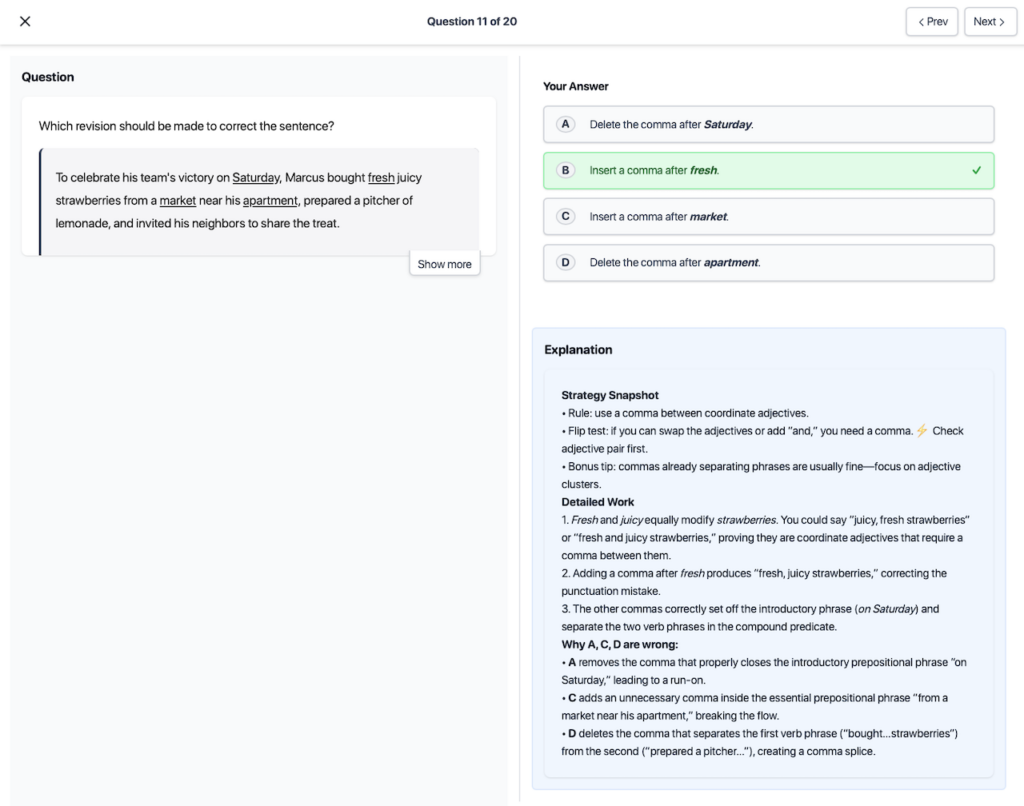Click the Why A, C, D are wrong heading

point(620,644)
